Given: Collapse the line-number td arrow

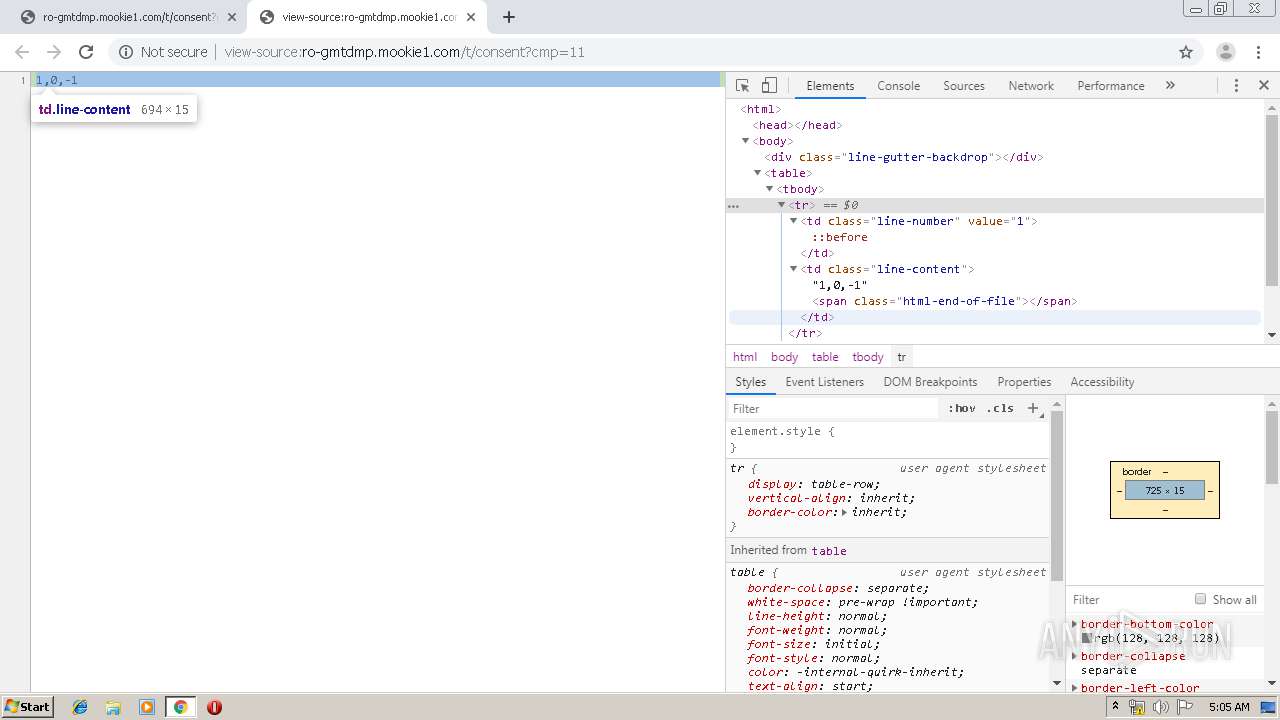Looking at the screenshot, I should 793,221.
